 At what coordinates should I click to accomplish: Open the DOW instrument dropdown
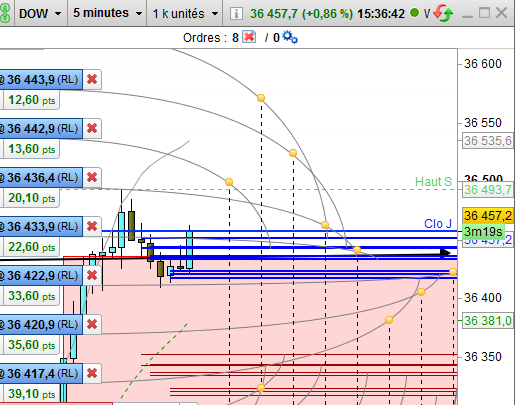40,13
